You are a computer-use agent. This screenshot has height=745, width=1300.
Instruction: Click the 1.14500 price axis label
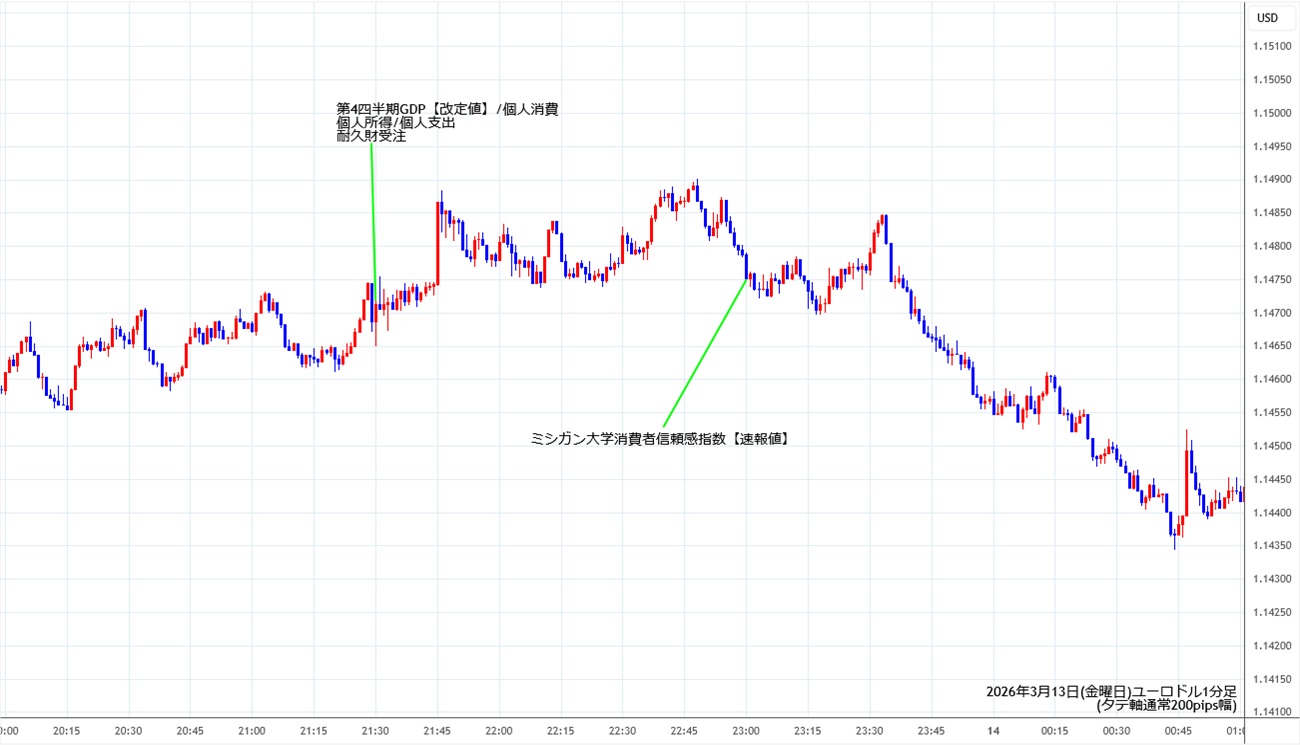1271,446
